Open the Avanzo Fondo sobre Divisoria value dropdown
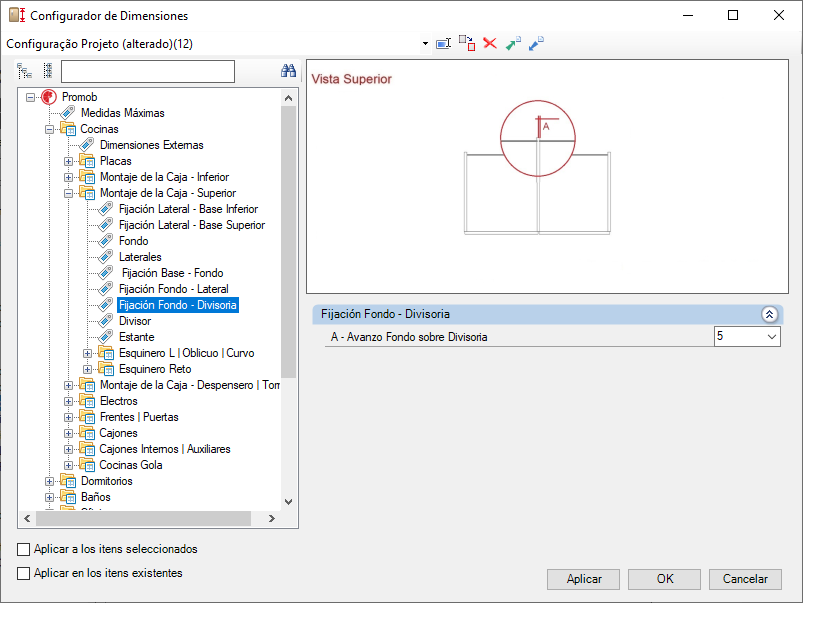This screenshot has height=618, width=819. point(770,337)
